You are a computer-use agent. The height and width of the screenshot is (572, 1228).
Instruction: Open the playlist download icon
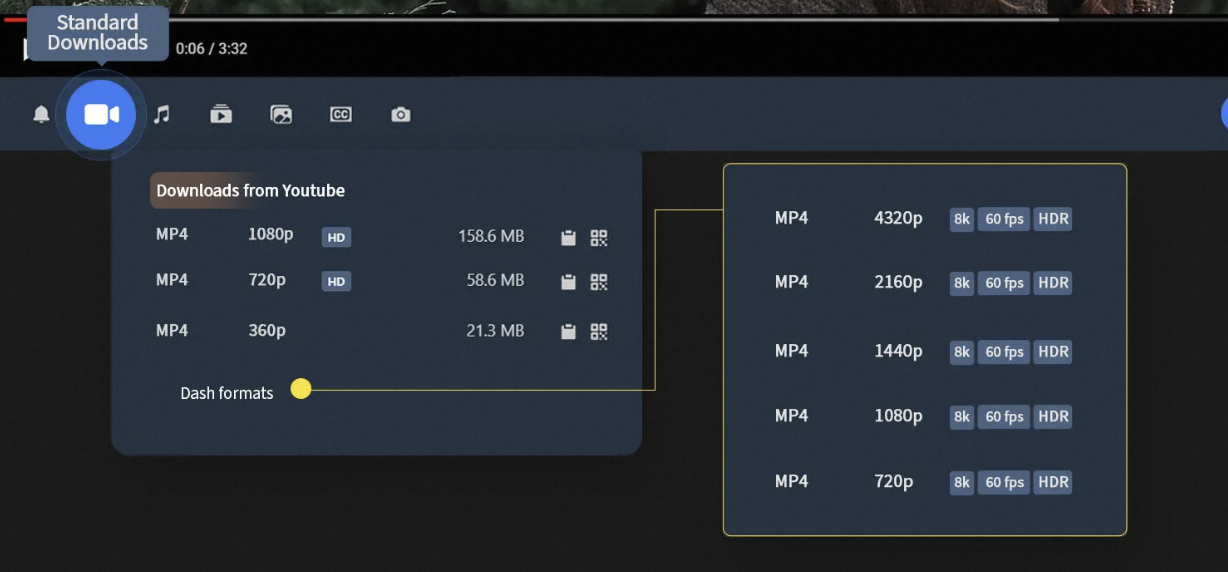(x=221, y=115)
